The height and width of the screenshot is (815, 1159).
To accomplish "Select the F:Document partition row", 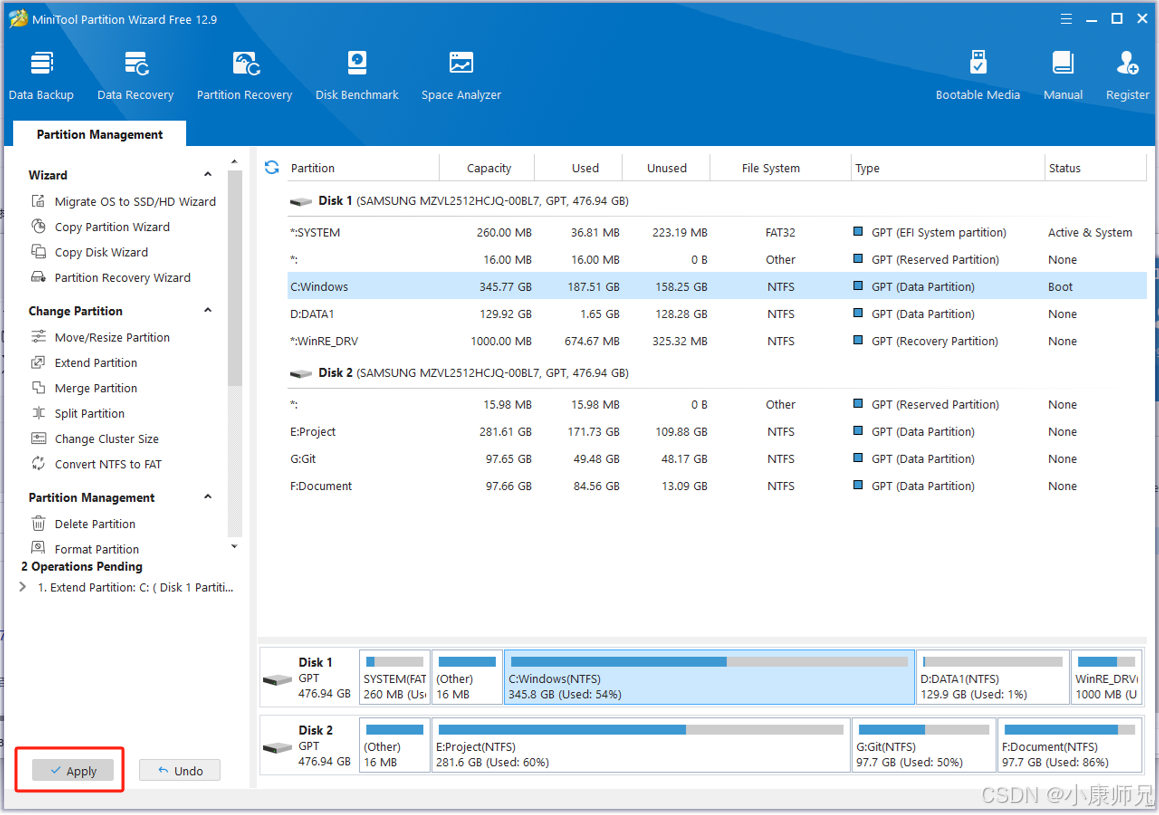I will 717,486.
